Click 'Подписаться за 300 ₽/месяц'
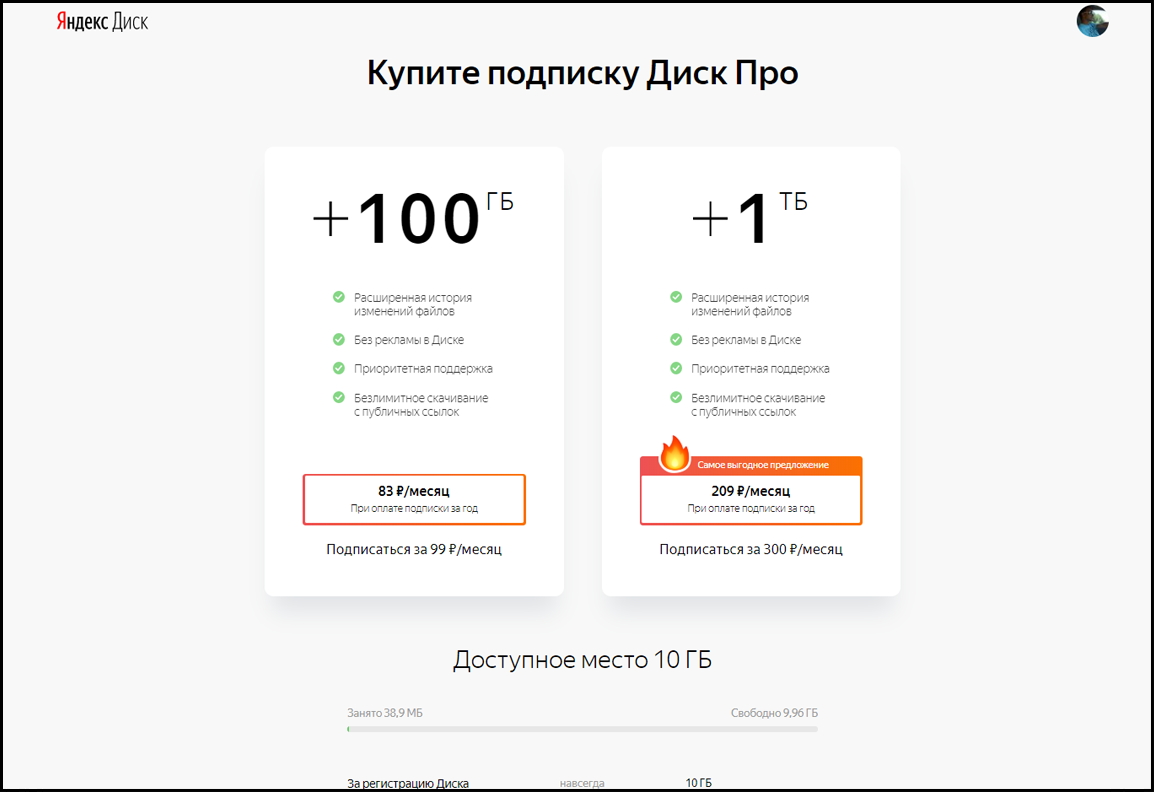1154x792 pixels. pos(750,548)
